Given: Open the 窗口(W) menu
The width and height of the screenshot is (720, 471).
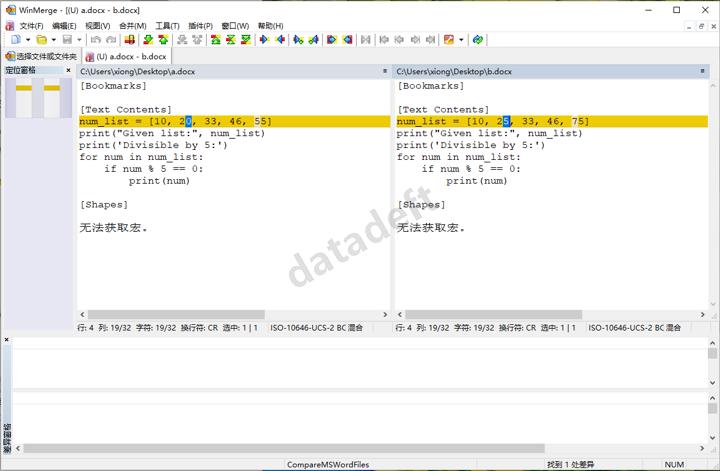Looking at the screenshot, I should tap(235, 26).
